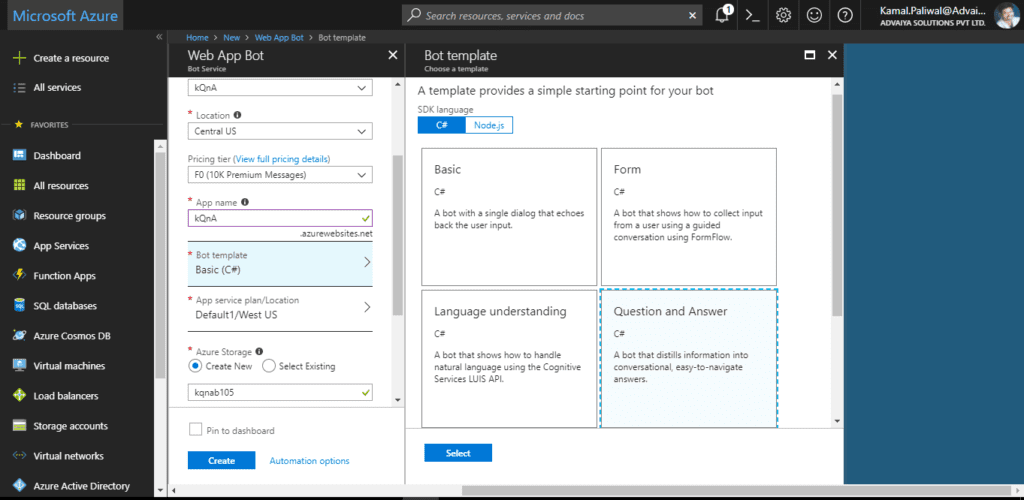Choose the Form bot template card
This screenshot has width=1024, height=500.
click(689, 217)
